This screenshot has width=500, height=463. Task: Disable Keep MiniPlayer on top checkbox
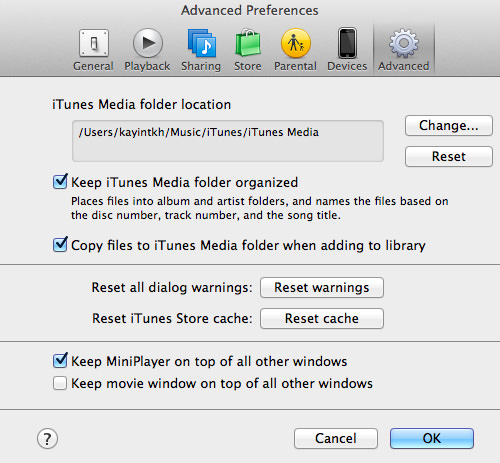(x=60, y=361)
